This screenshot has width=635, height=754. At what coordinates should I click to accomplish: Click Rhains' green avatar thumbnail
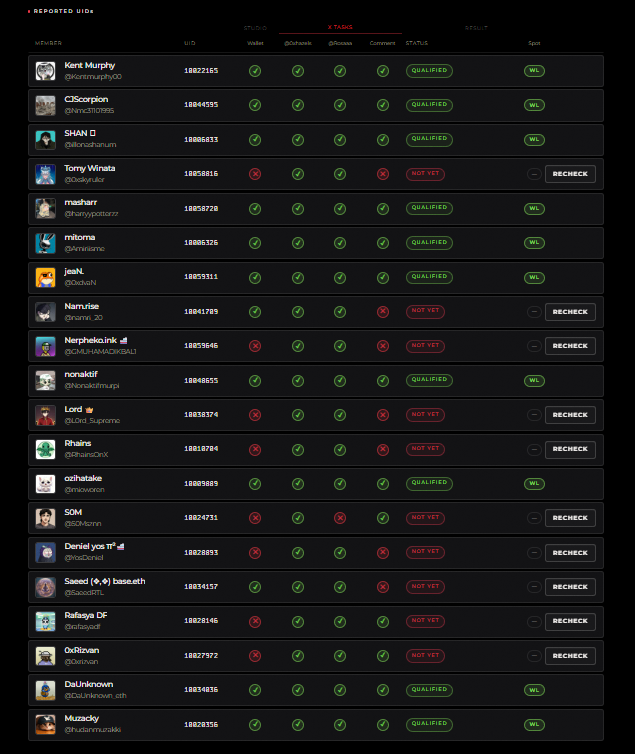pyautogui.click(x=45, y=450)
